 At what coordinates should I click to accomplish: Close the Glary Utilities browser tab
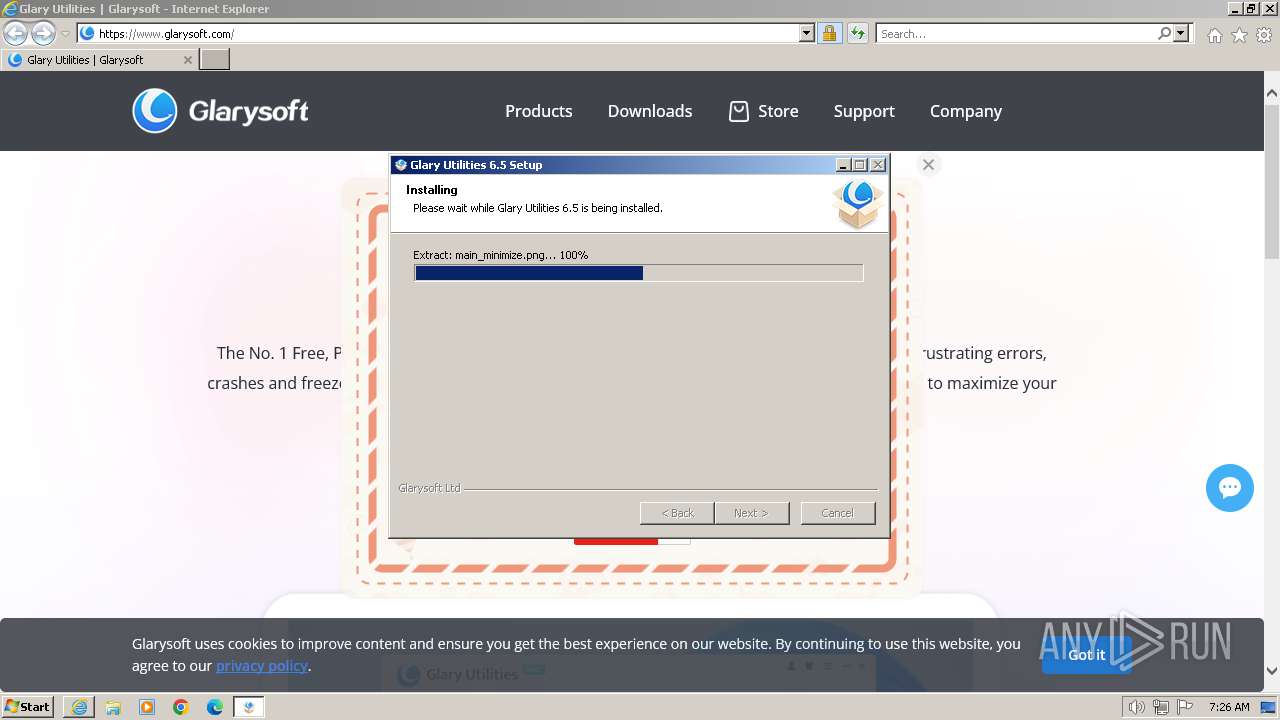pyautogui.click(x=187, y=60)
